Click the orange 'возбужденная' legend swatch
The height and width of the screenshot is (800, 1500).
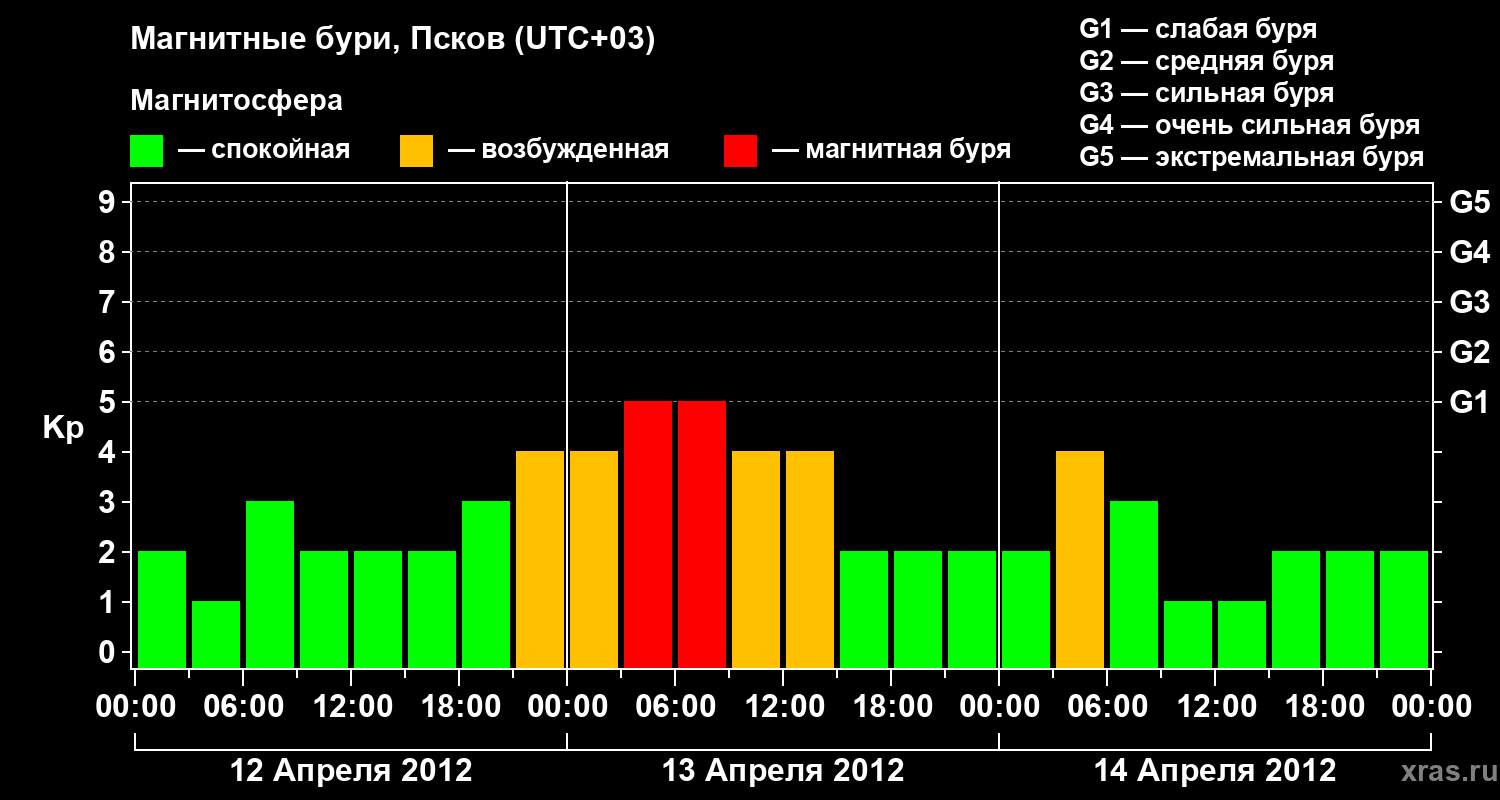[x=416, y=151]
